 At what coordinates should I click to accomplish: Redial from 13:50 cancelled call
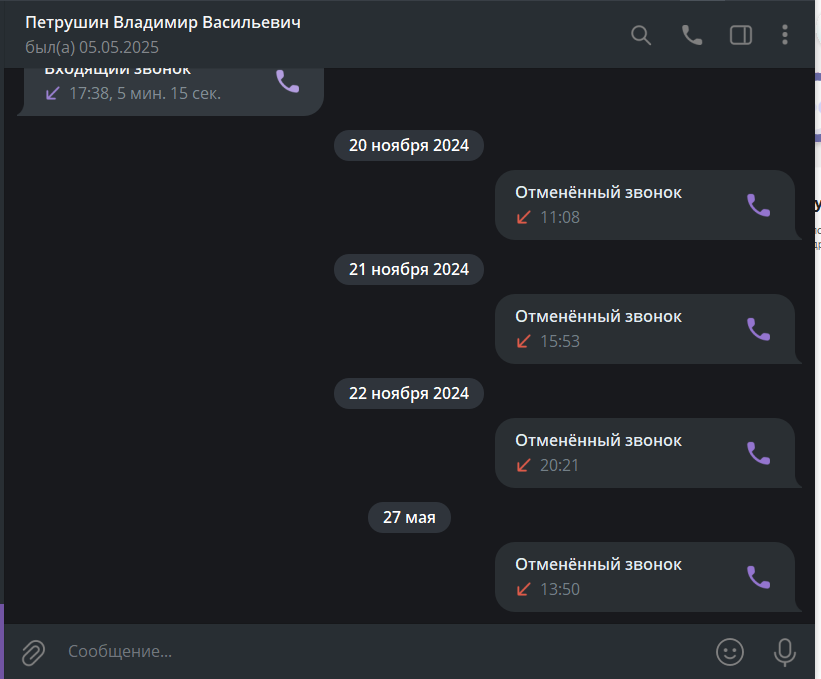758,577
